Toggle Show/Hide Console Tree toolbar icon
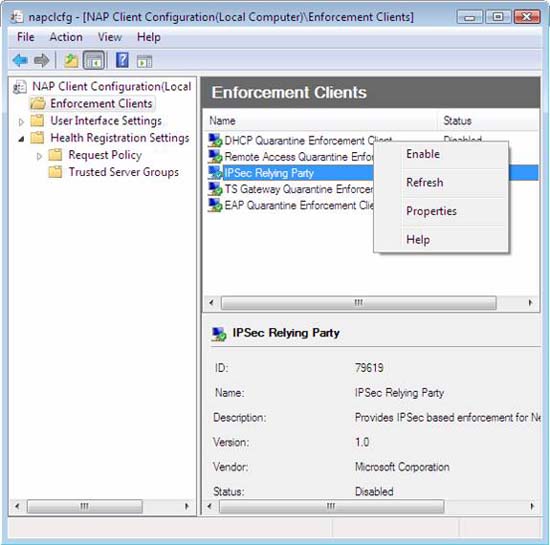The image size is (550, 545). [x=93, y=61]
